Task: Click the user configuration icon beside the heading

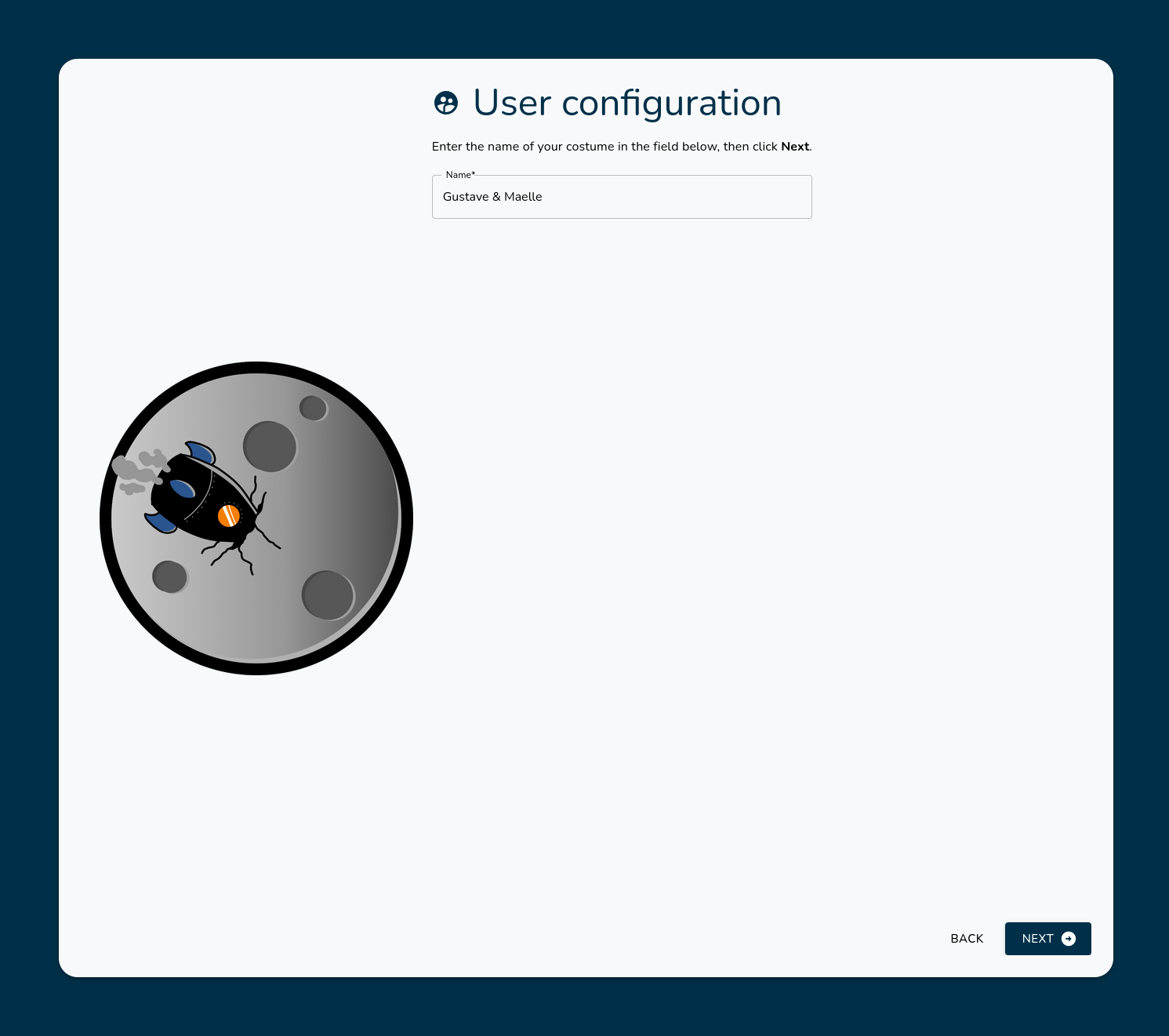Action: 446,103
